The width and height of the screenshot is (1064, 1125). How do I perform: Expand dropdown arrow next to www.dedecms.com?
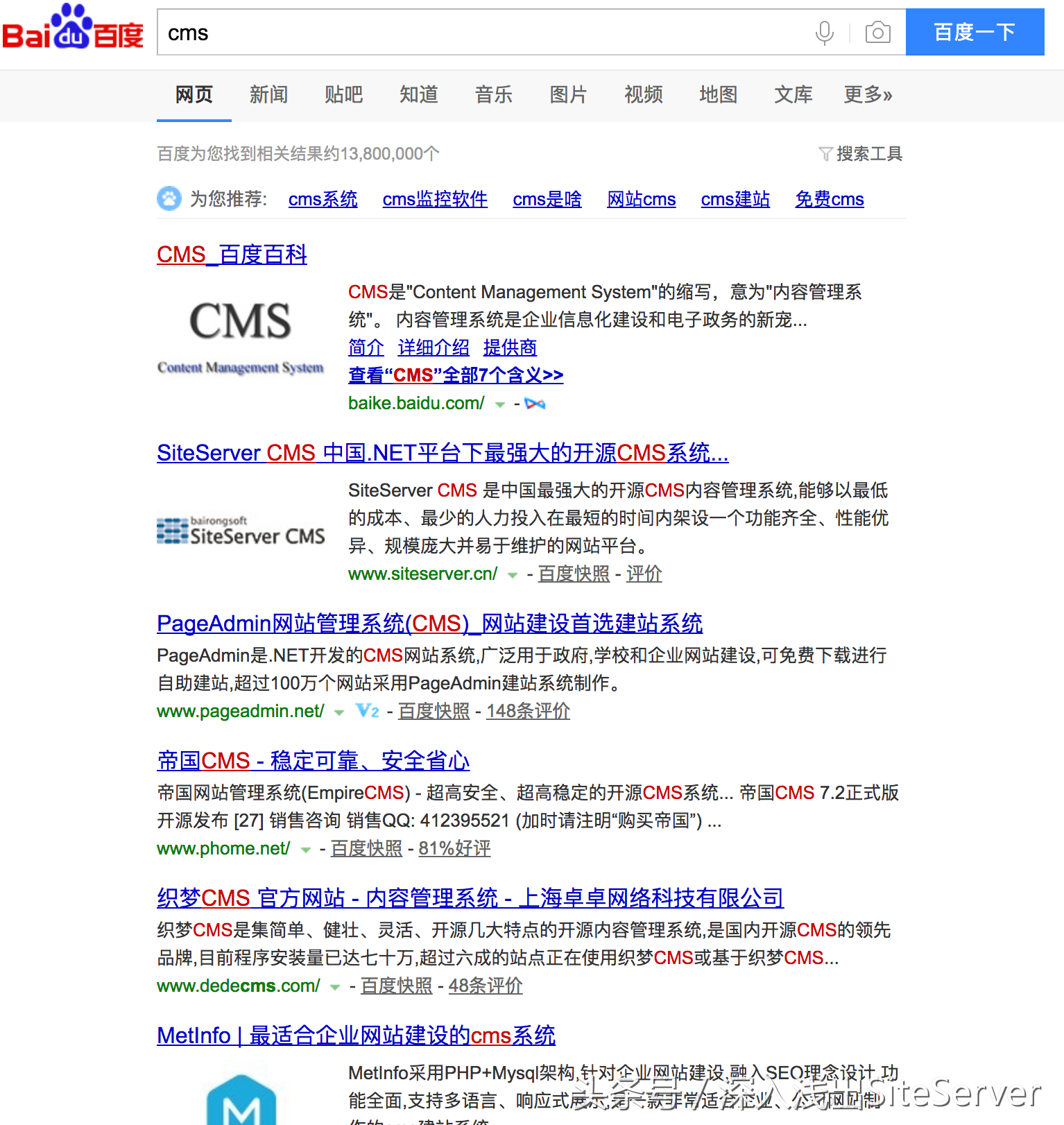tap(335, 988)
